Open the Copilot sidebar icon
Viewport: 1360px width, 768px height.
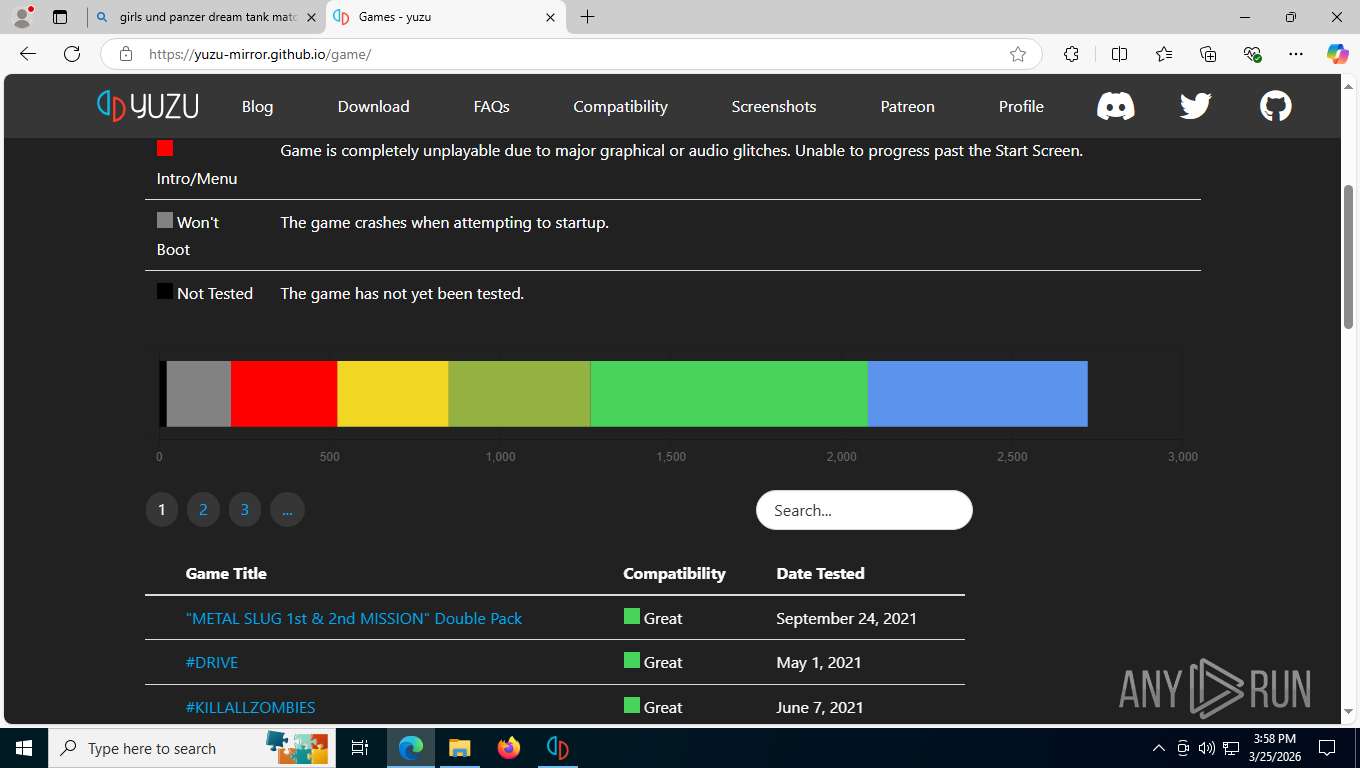[1338, 54]
